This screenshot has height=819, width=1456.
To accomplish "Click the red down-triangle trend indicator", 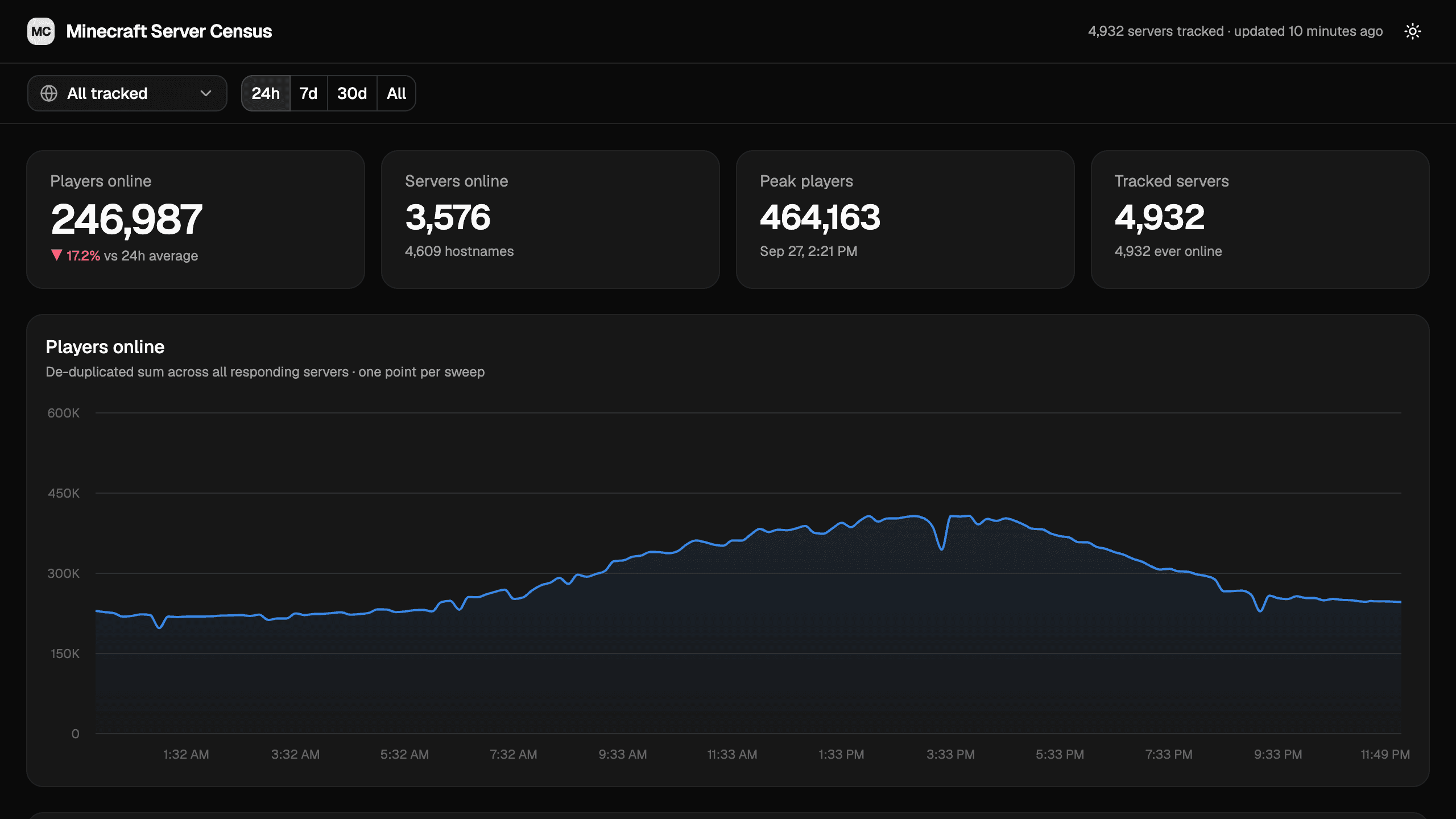I will [x=56, y=255].
